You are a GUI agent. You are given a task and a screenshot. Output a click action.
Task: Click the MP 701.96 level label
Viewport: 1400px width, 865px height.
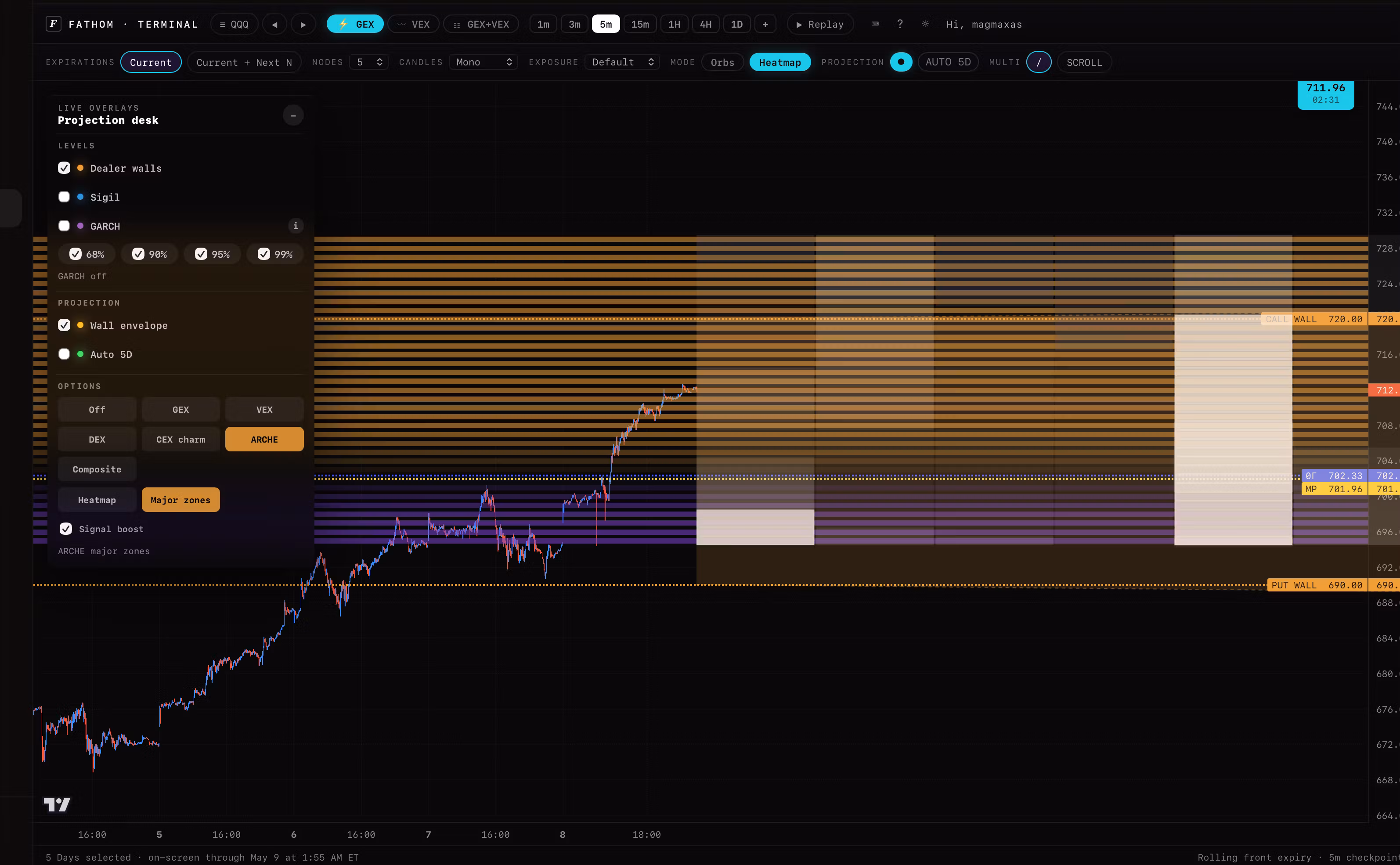coord(1334,489)
